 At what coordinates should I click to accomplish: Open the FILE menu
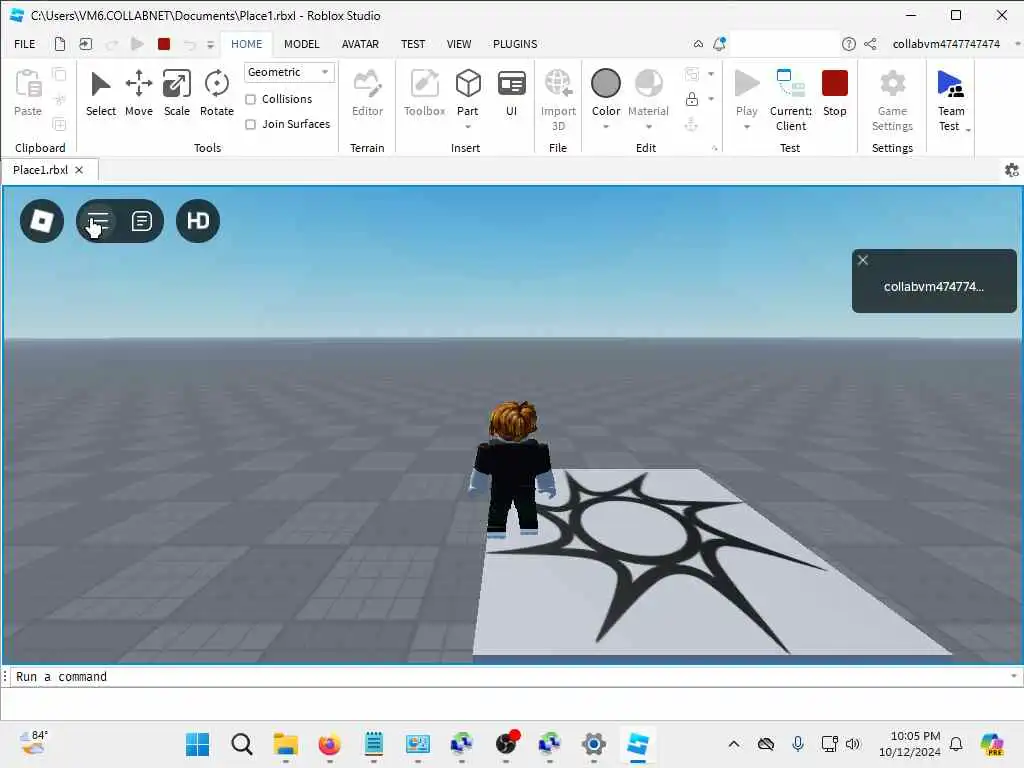click(x=25, y=44)
